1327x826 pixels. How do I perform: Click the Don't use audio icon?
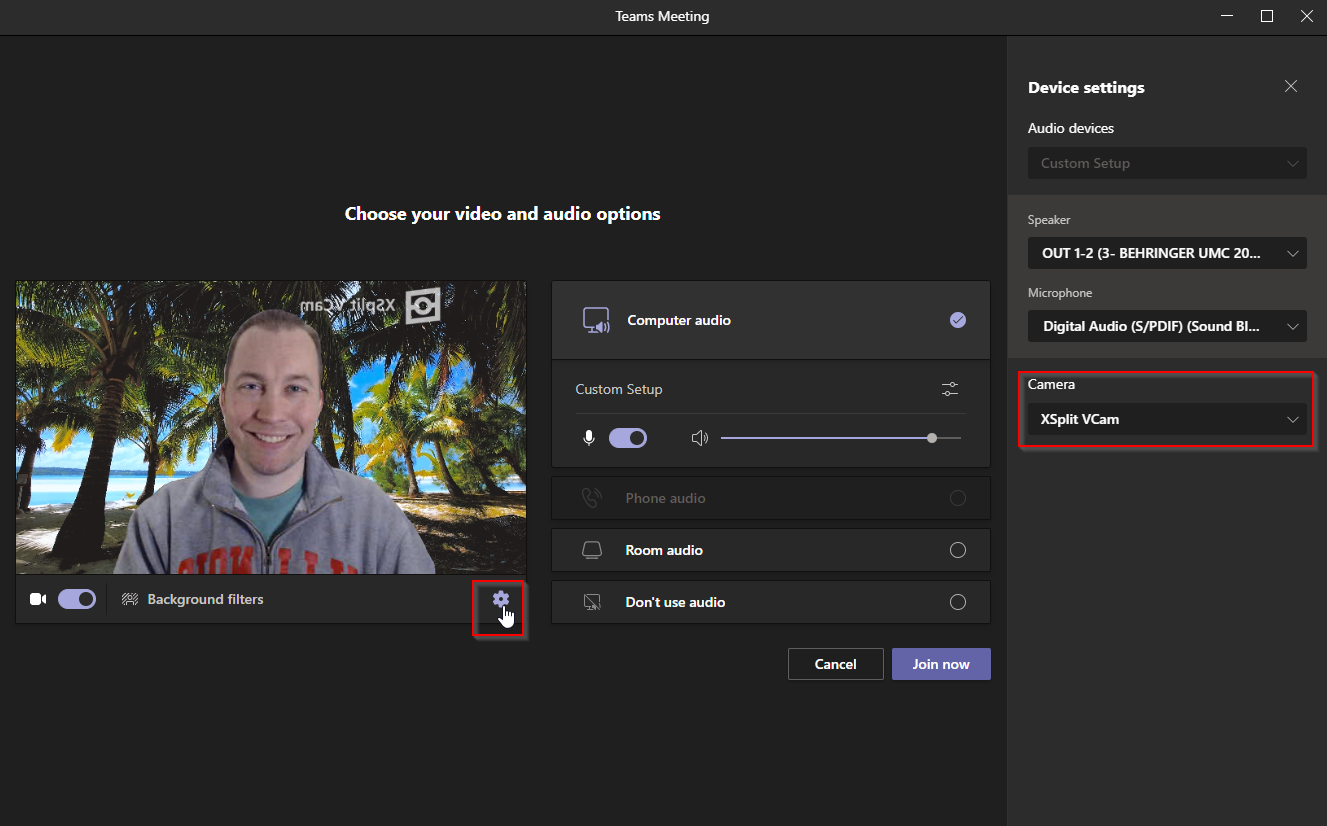click(592, 602)
